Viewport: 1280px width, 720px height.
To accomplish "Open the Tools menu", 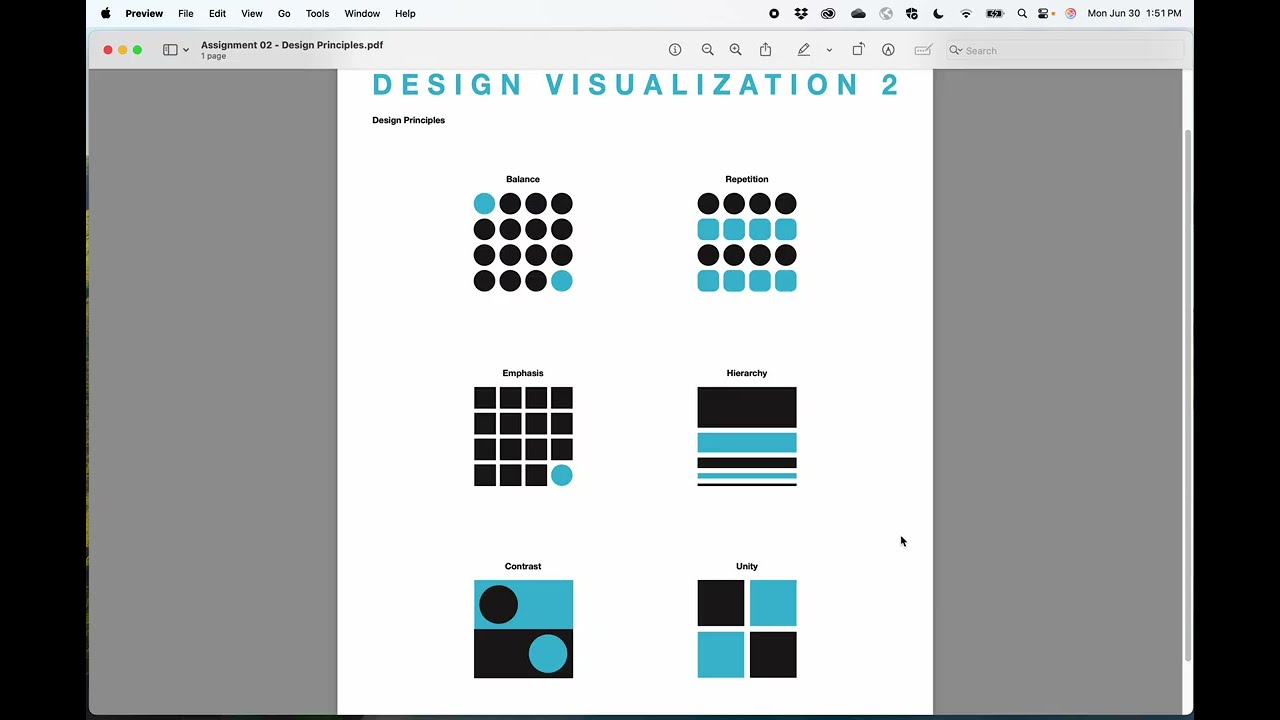I will tap(317, 14).
